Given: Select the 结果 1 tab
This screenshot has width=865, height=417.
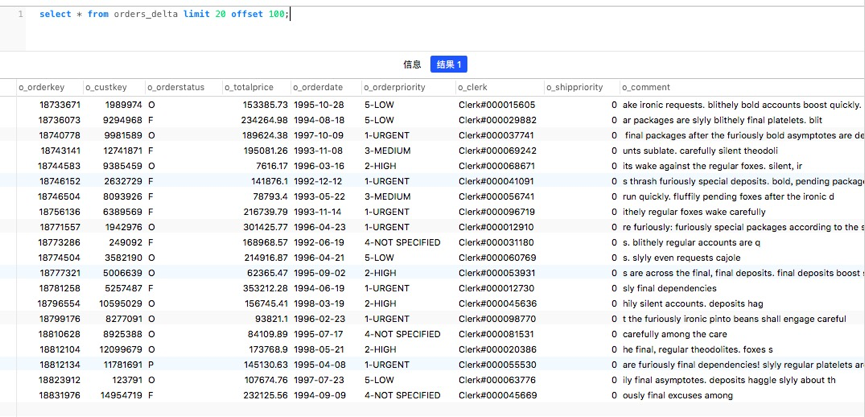Looking at the screenshot, I should 448,65.
